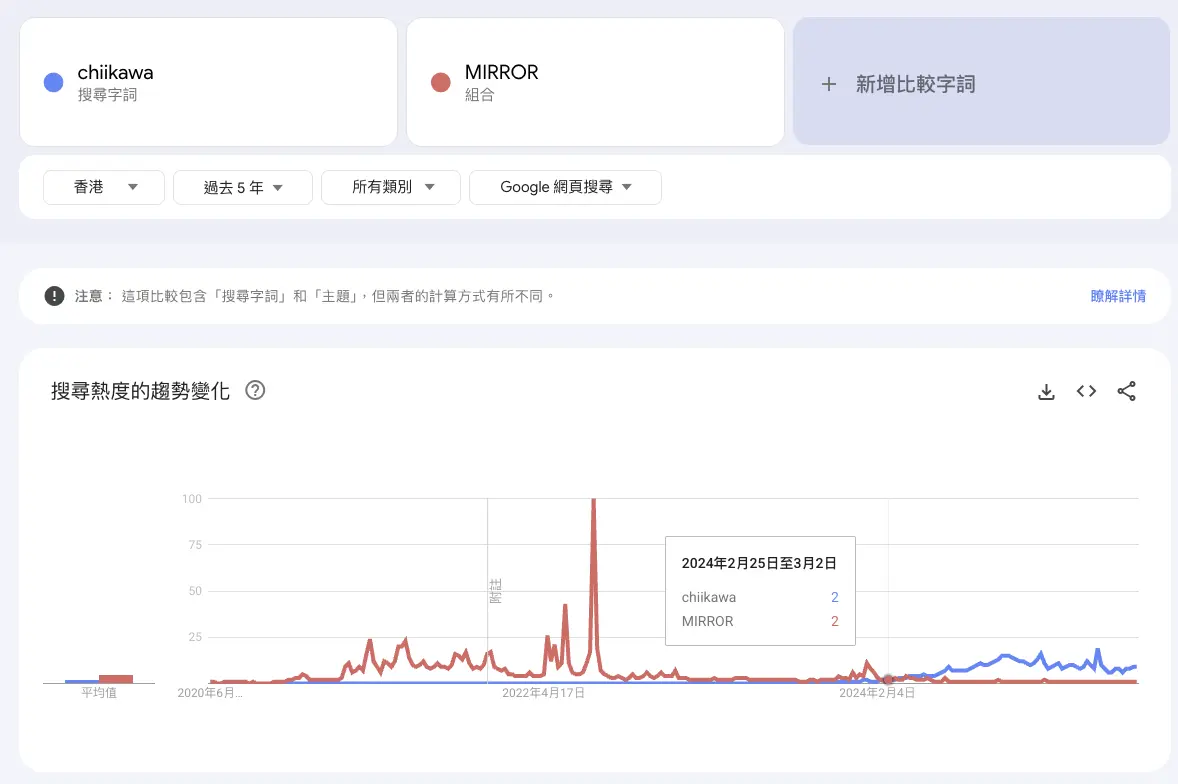Share the interest over time chart

coord(1126,391)
